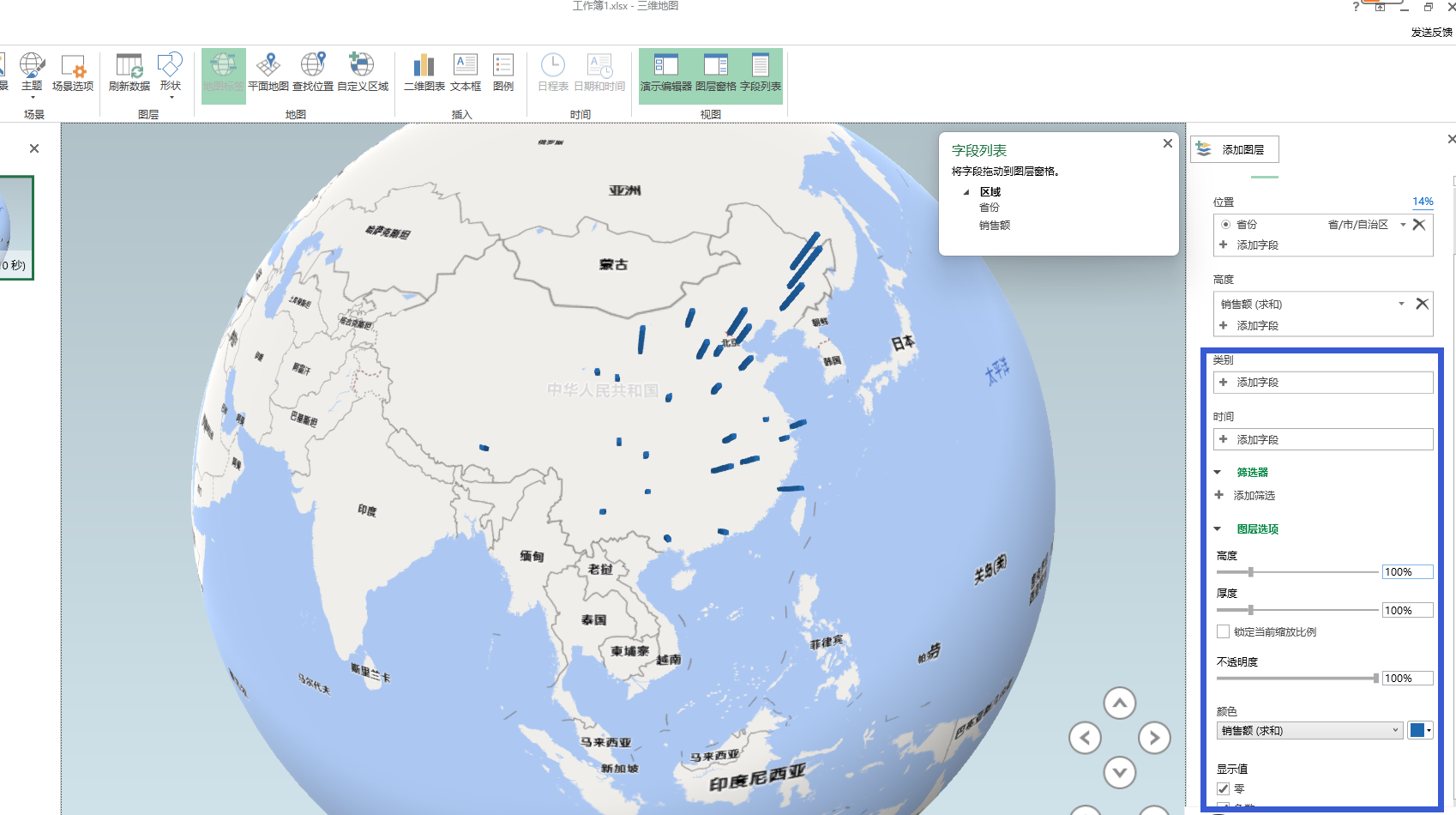This screenshot has width=1456, height=815.
Task: Click the 高度 100% value field
Action: coord(1407,572)
